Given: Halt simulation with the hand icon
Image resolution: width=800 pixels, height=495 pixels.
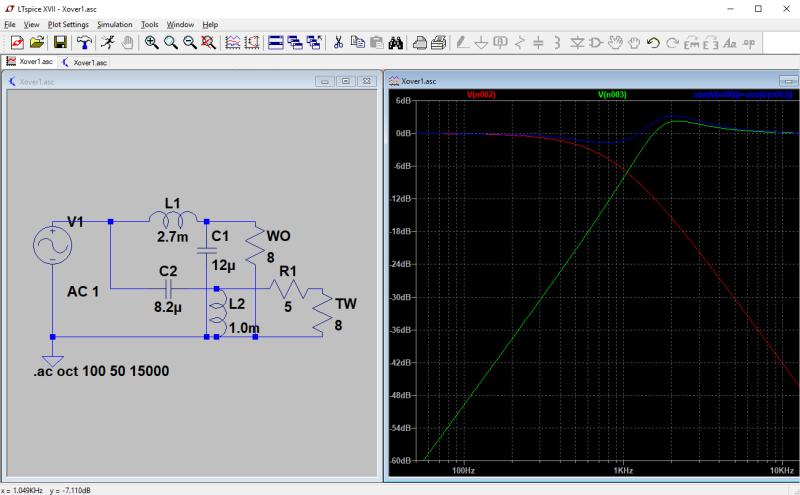Looking at the screenshot, I should click(127, 42).
